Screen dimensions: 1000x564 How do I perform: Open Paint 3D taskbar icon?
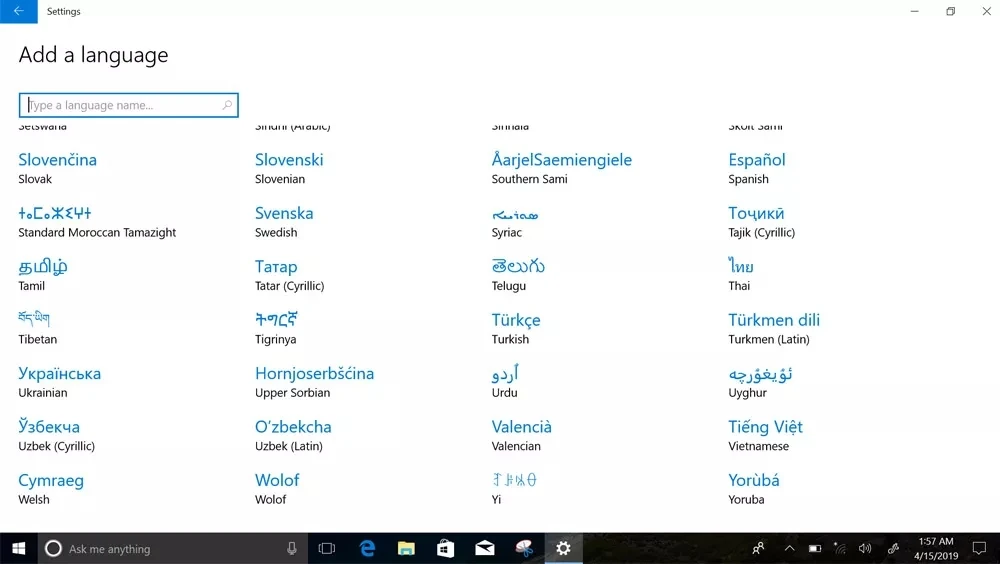click(524, 549)
